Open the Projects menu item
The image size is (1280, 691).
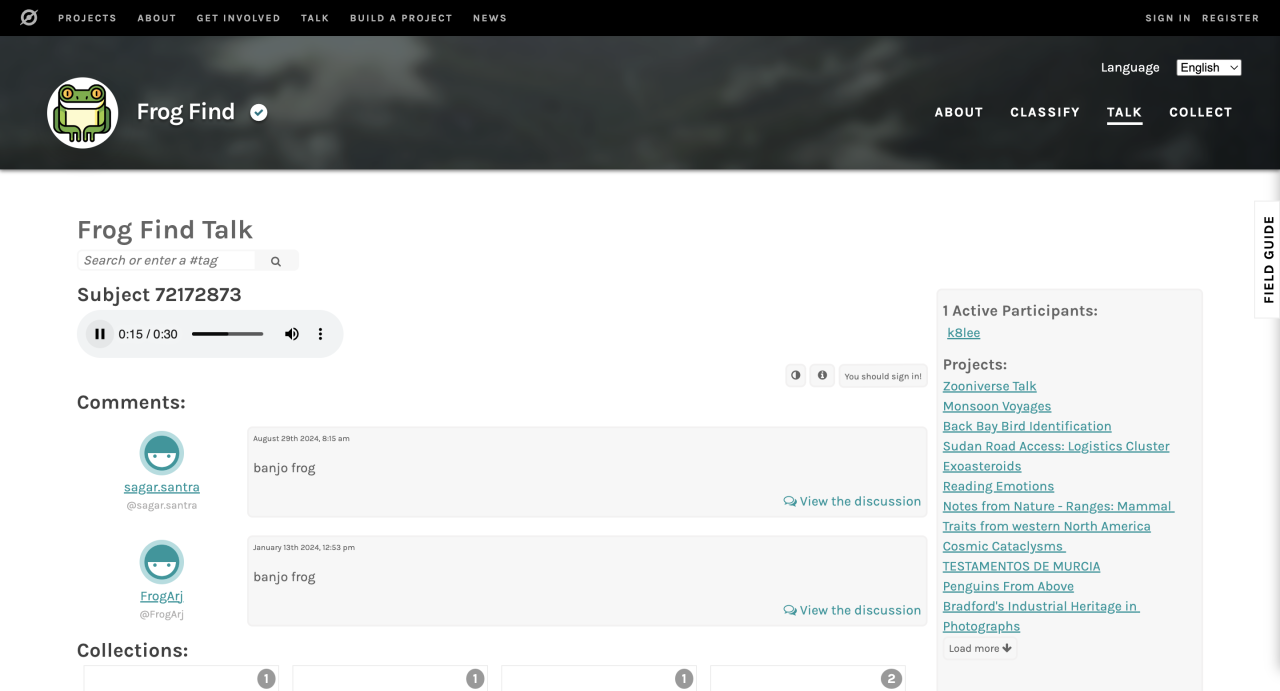(x=87, y=18)
